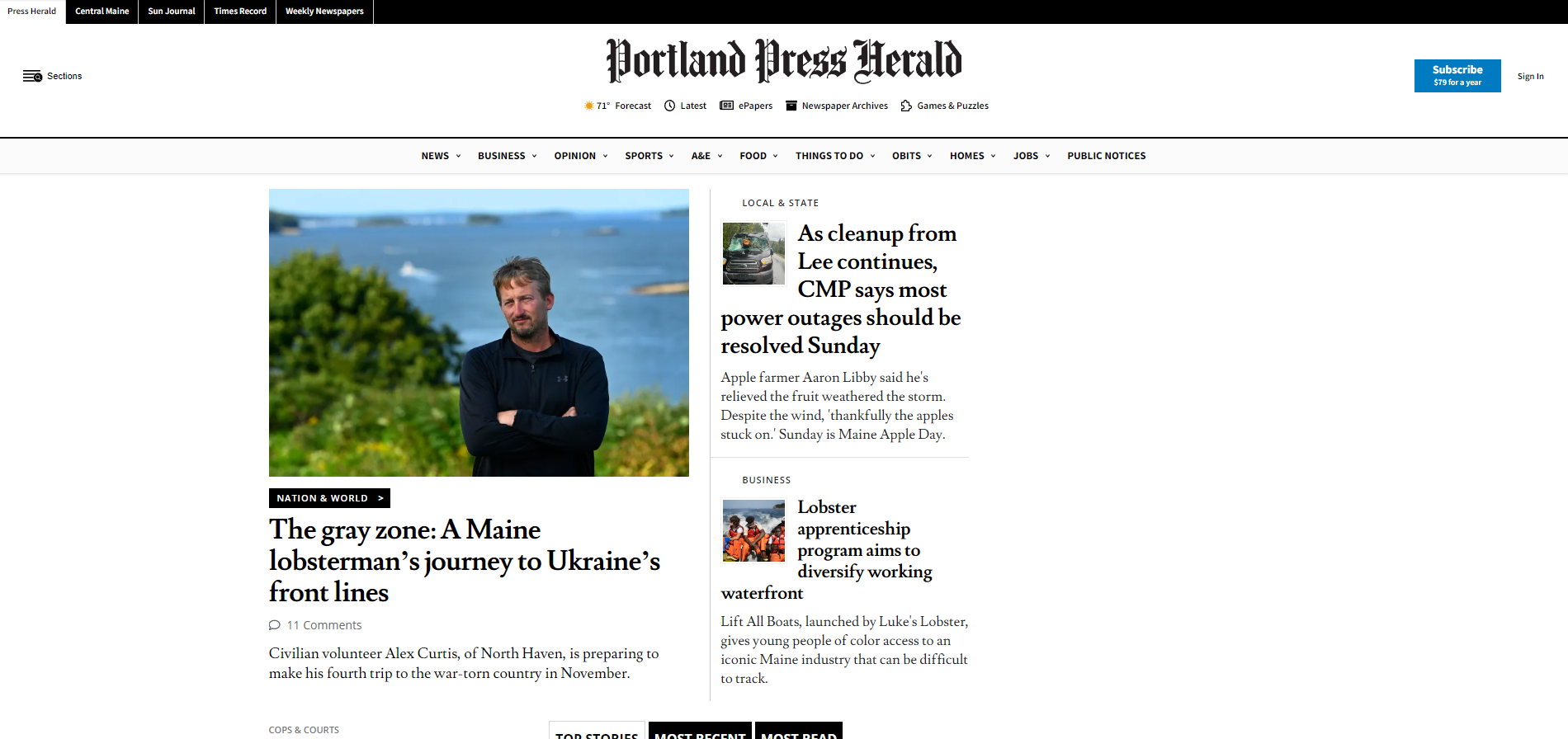This screenshot has width=1568, height=739.
Task: Open PUBLIC NOTICES from the navigation
Action: coord(1106,155)
